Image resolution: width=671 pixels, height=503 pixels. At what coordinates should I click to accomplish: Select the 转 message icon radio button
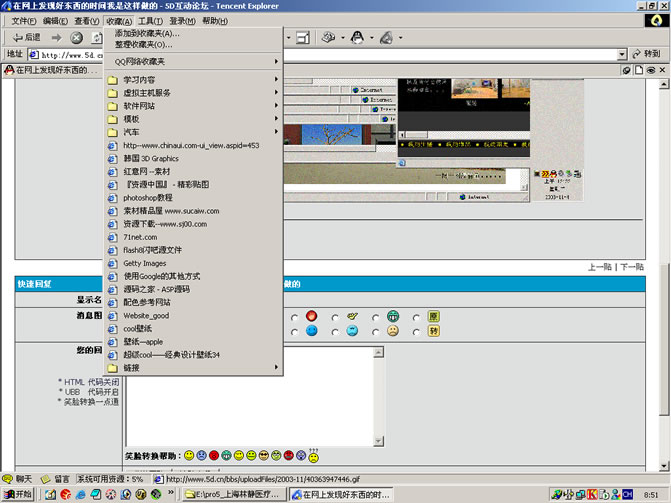(416, 332)
